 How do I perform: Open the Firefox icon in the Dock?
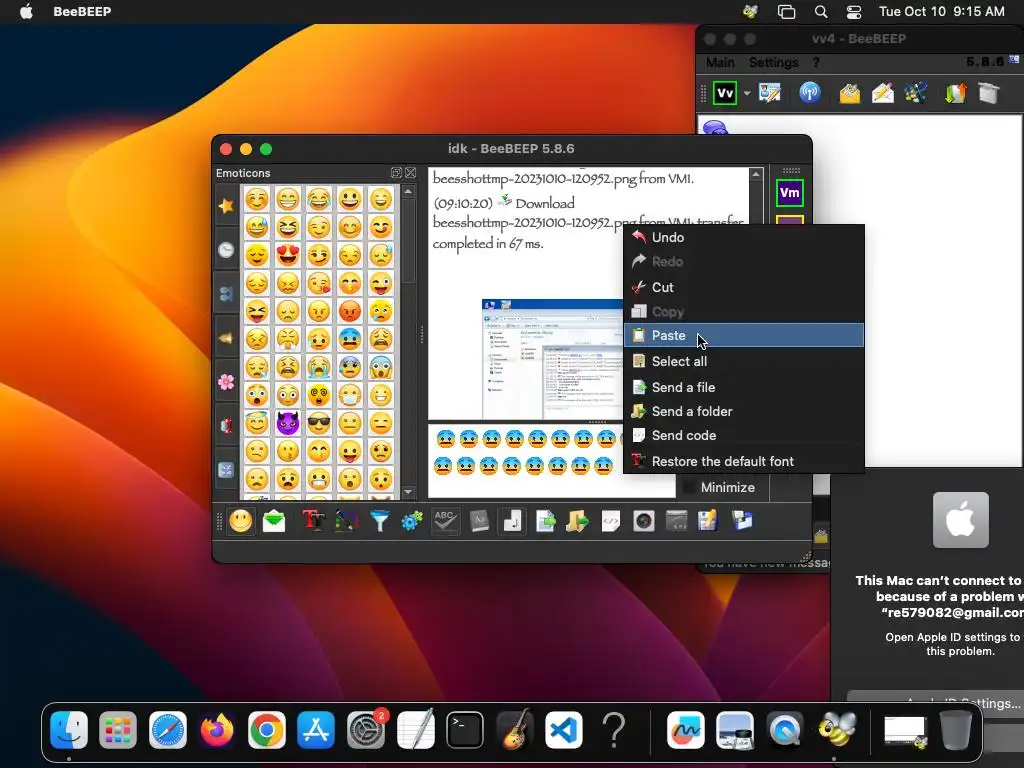click(217, 729)
